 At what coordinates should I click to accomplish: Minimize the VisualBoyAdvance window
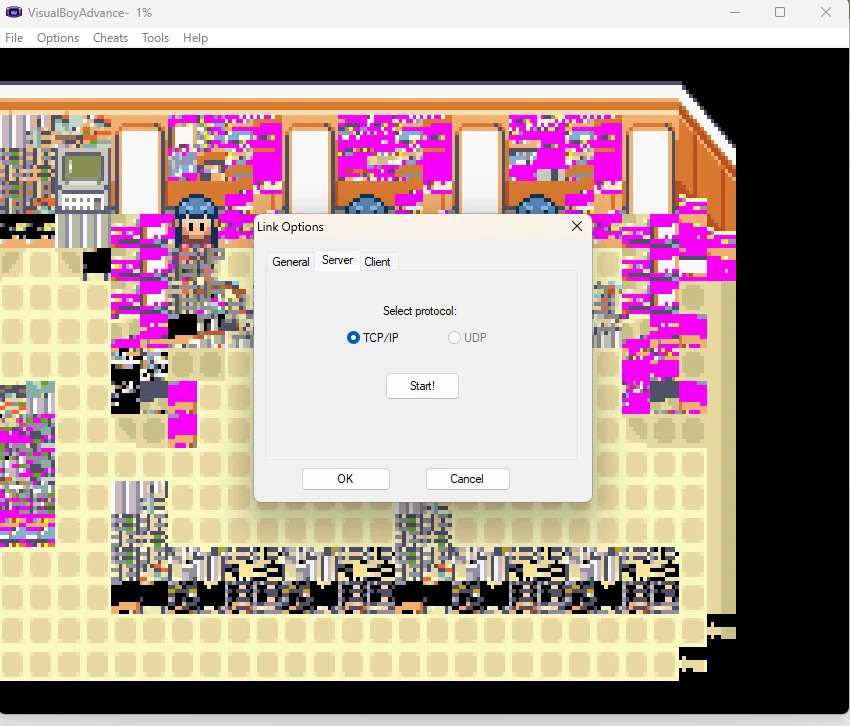click(735, 12)
